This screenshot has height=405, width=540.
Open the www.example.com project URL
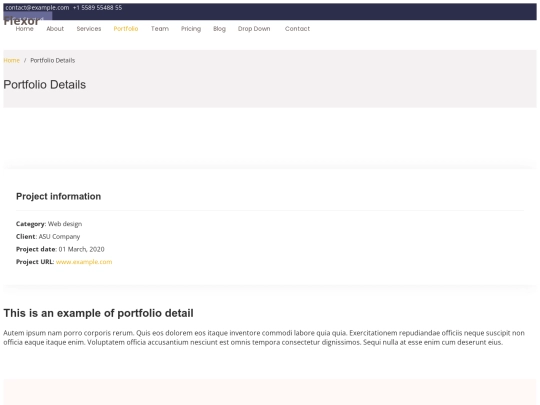tap(84, 262)
